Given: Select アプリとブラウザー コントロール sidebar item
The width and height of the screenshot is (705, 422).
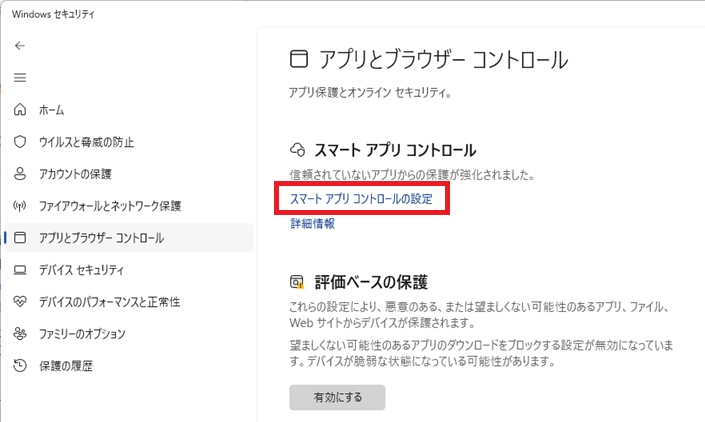Looking at the screenshot, I should point(129,237).
